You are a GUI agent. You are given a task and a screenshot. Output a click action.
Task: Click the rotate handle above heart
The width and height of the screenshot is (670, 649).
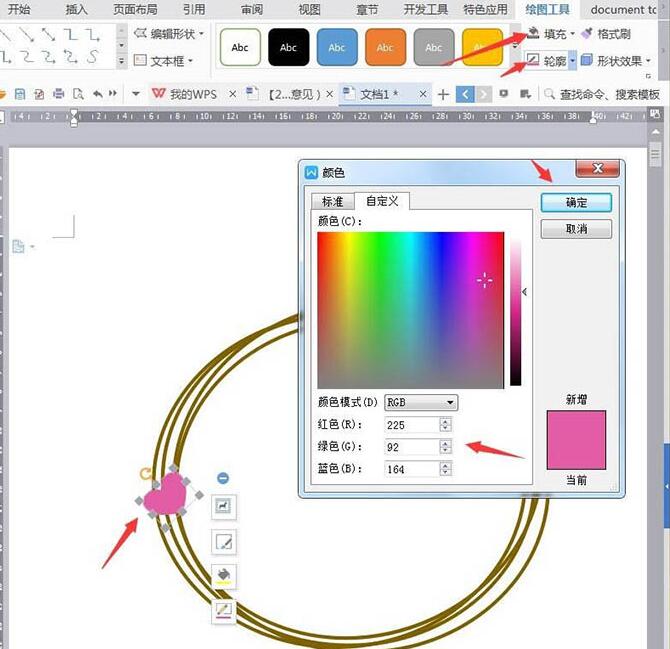click(x=146, y=473)
